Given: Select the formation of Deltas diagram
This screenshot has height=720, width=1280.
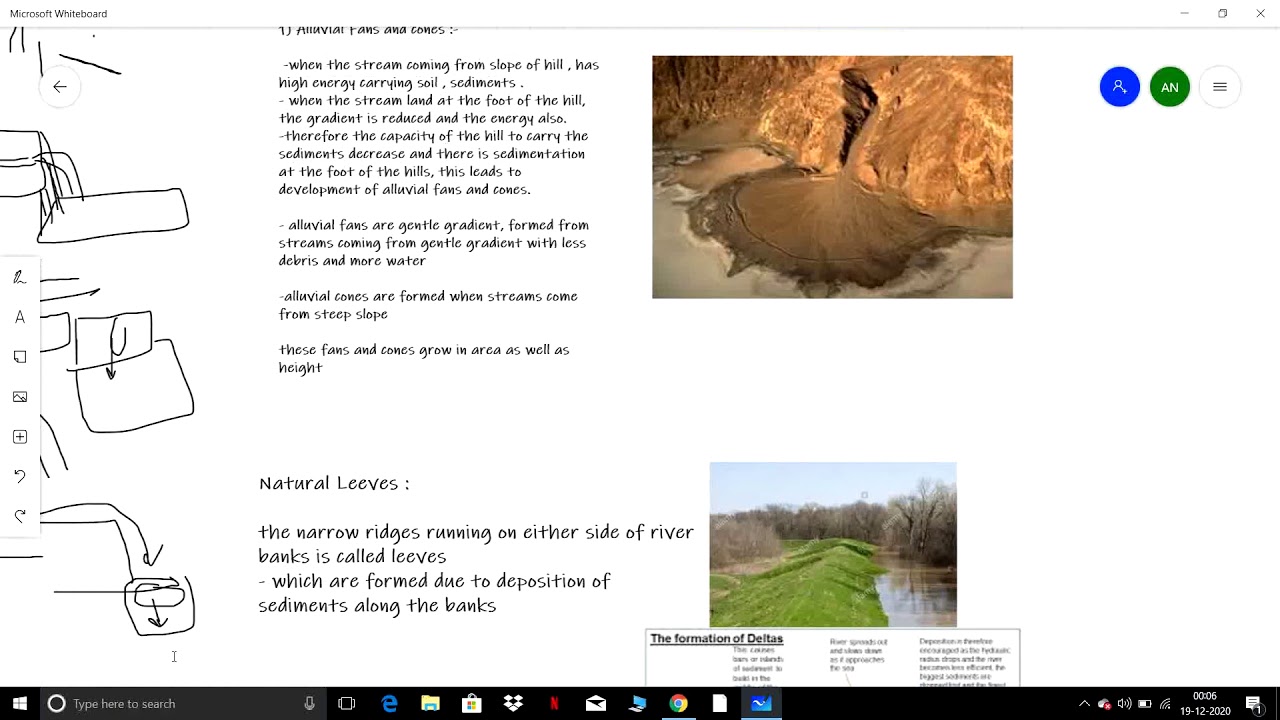Looking at the screenshot, I should point(832,658).
